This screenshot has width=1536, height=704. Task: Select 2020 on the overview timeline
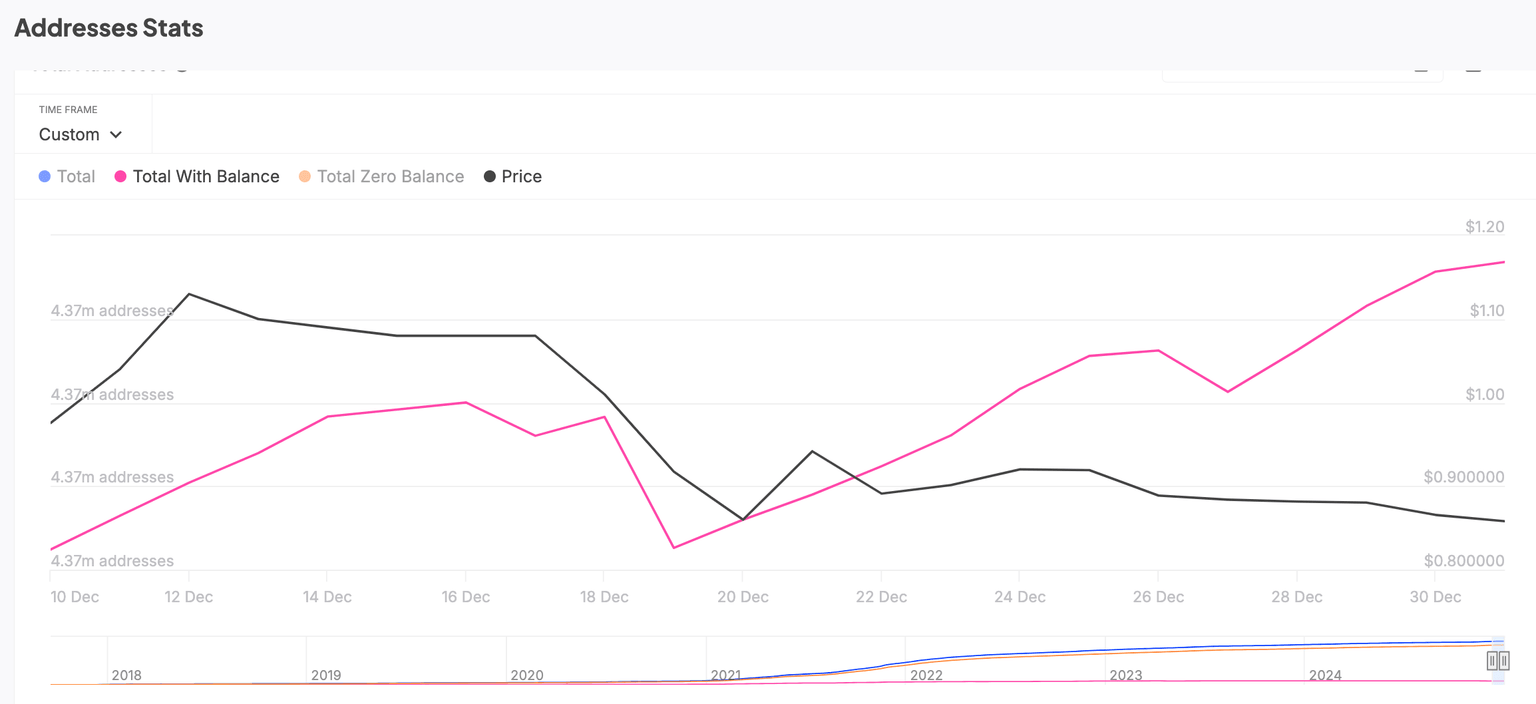click(527, 675)
